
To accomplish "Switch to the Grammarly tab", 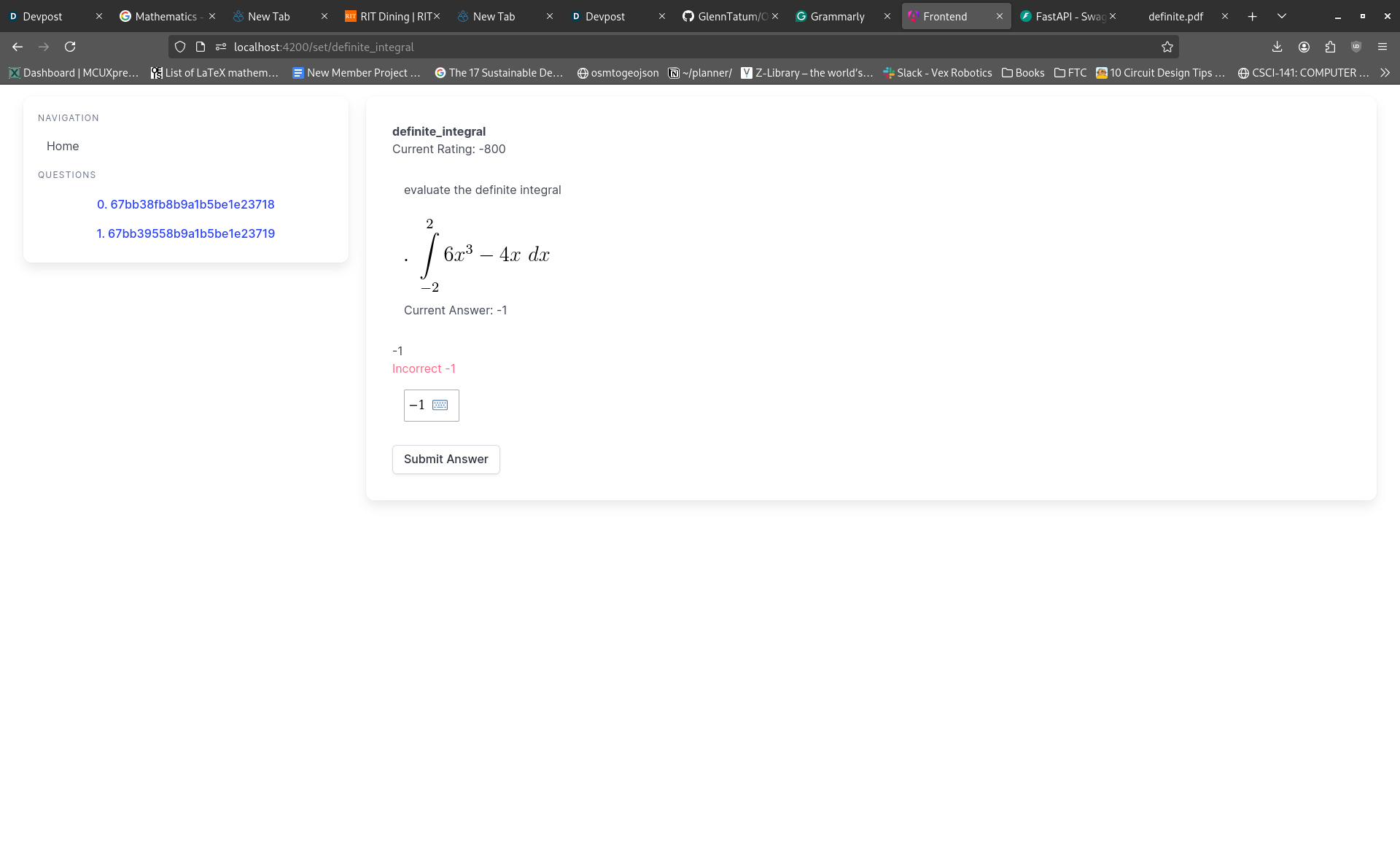I will click(836, 16).
